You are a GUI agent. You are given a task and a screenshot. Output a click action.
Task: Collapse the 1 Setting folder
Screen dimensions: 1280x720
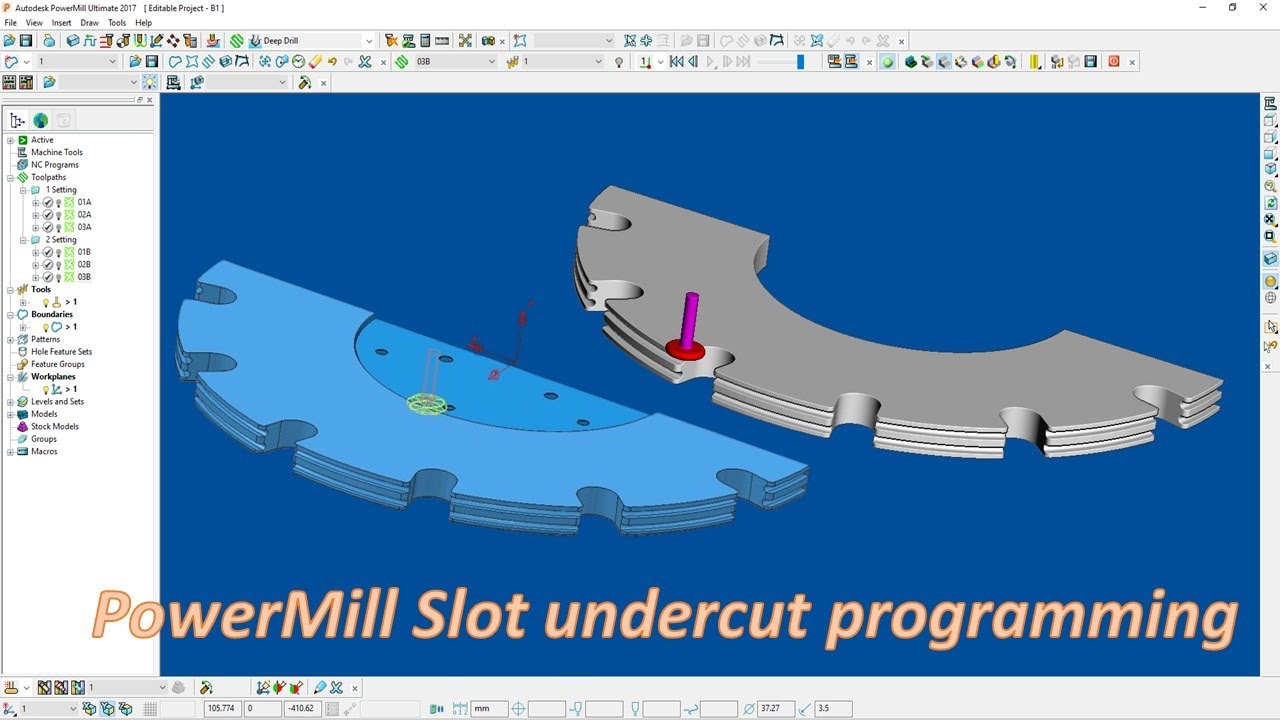click(x=23, y=190)
